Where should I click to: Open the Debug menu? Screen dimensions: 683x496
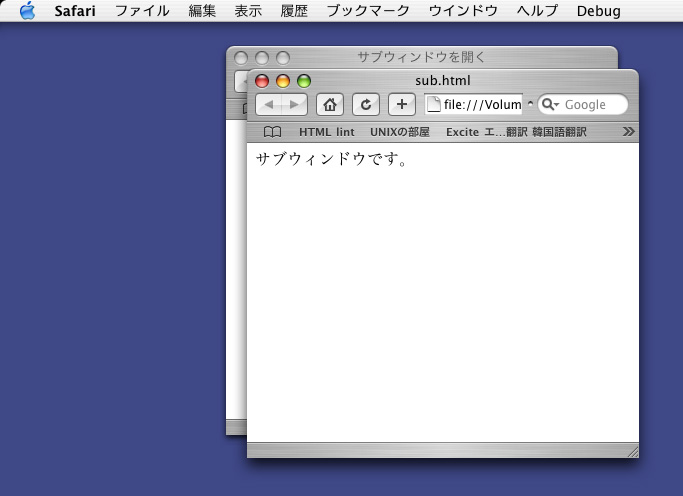pyautogui.click(x=598, y=11)
